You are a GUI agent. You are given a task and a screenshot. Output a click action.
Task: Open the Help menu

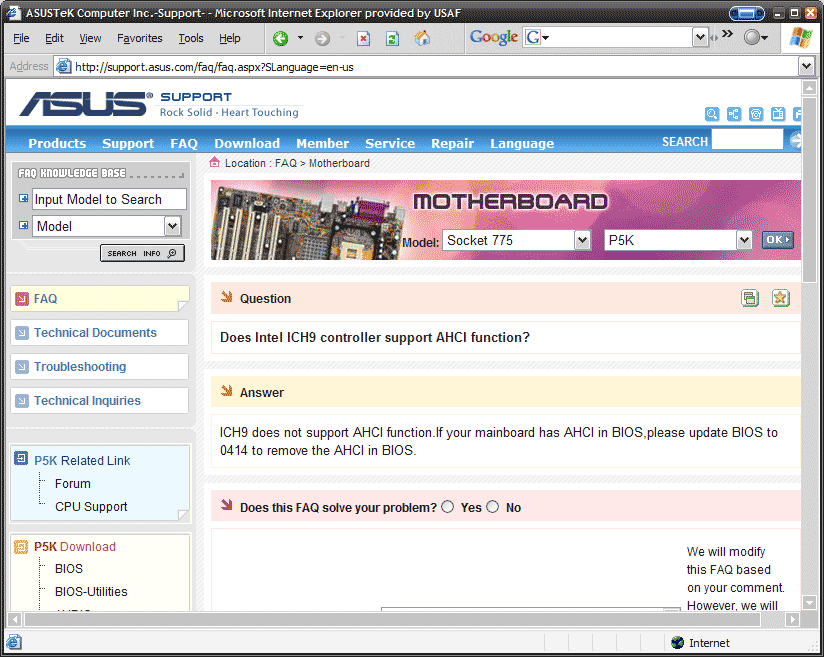click(230, 38)
